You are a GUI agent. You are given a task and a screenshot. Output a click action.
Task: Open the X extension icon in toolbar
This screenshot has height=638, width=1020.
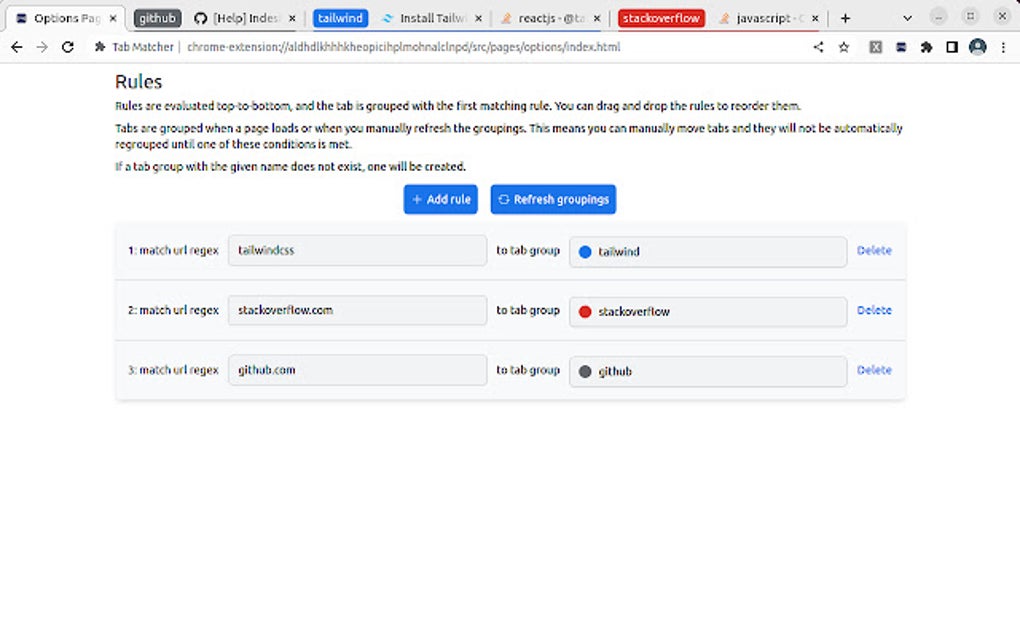(x=876, y=47)
